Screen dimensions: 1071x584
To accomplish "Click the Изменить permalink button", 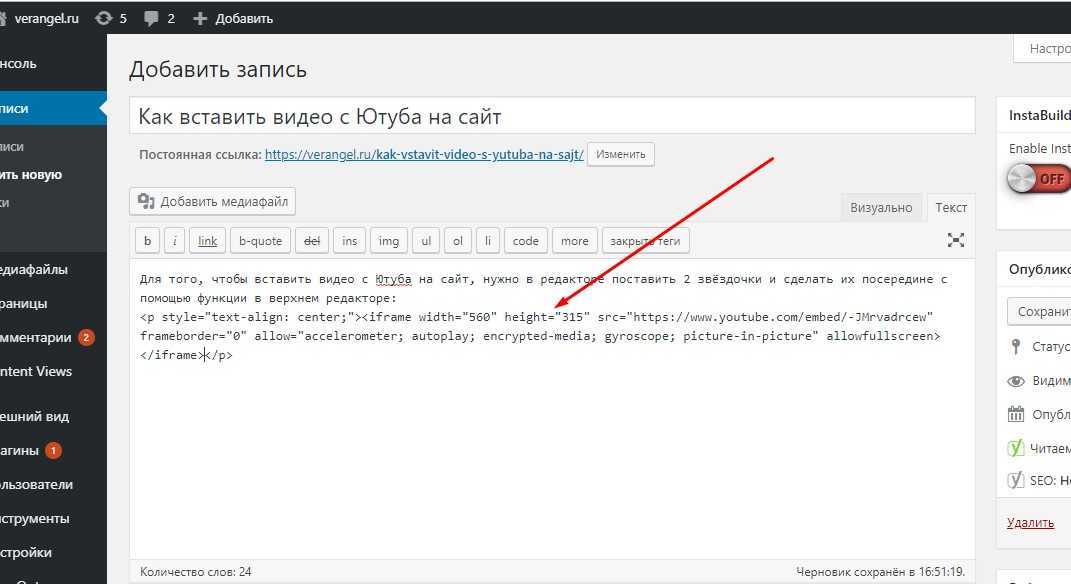I will click(620, 155).
